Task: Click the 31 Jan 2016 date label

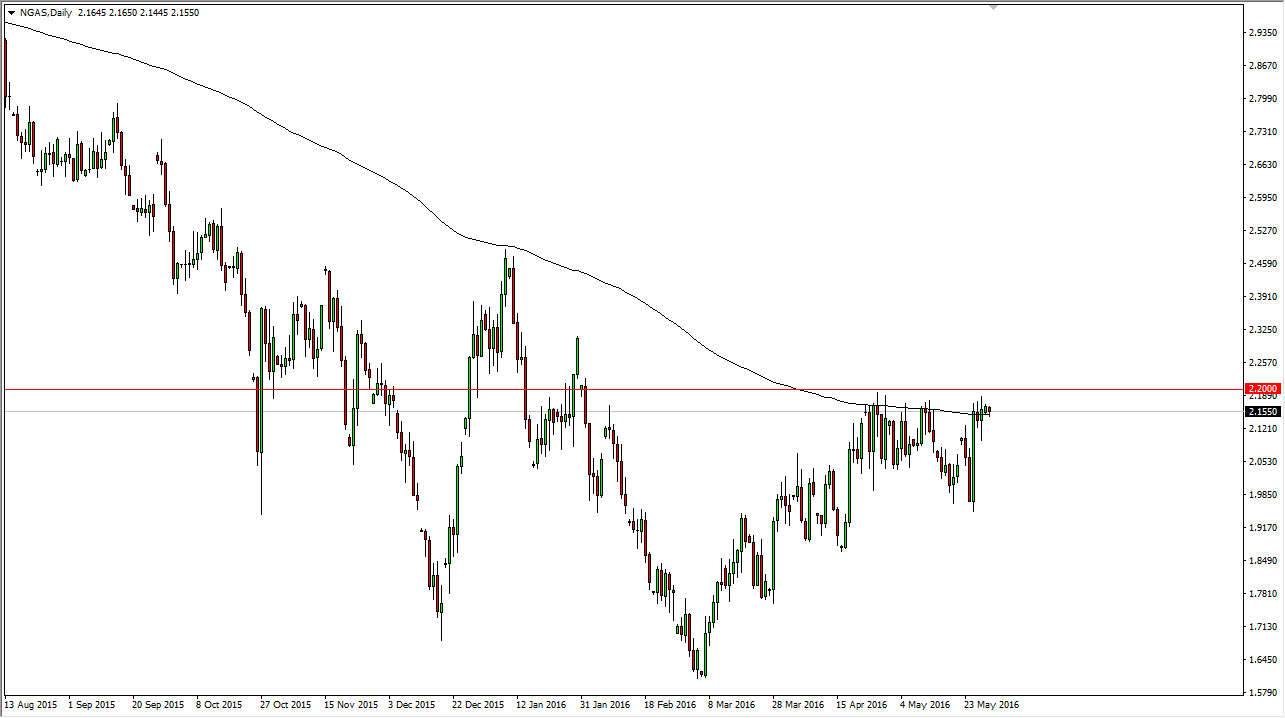Action: [605, 704]
